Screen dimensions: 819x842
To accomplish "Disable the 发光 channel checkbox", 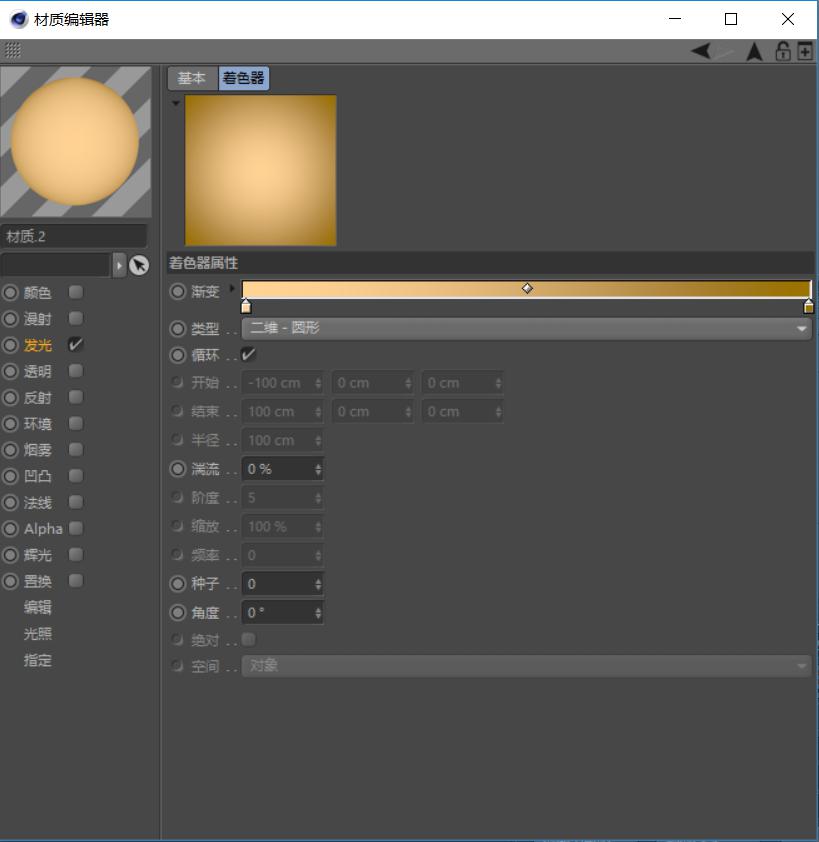I will pyautogui.click(x=76, y=344).
